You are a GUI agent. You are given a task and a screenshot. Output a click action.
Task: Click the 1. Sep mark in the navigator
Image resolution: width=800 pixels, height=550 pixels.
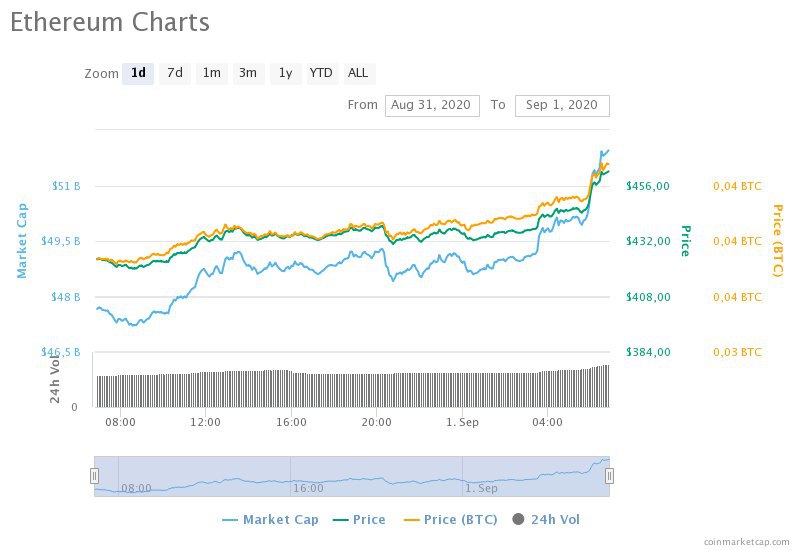coord(481,488)
